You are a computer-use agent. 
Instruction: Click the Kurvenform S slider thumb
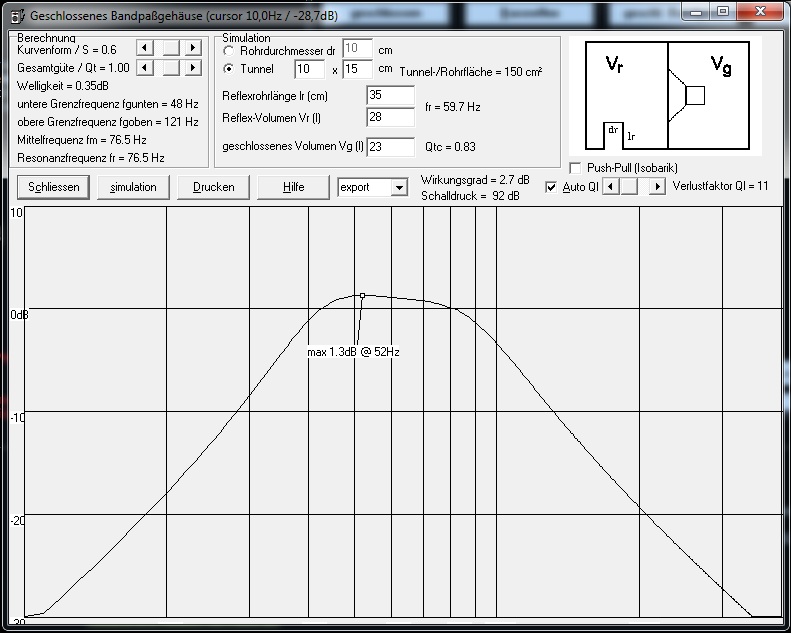pyautogui.click(x=170, y=48)
